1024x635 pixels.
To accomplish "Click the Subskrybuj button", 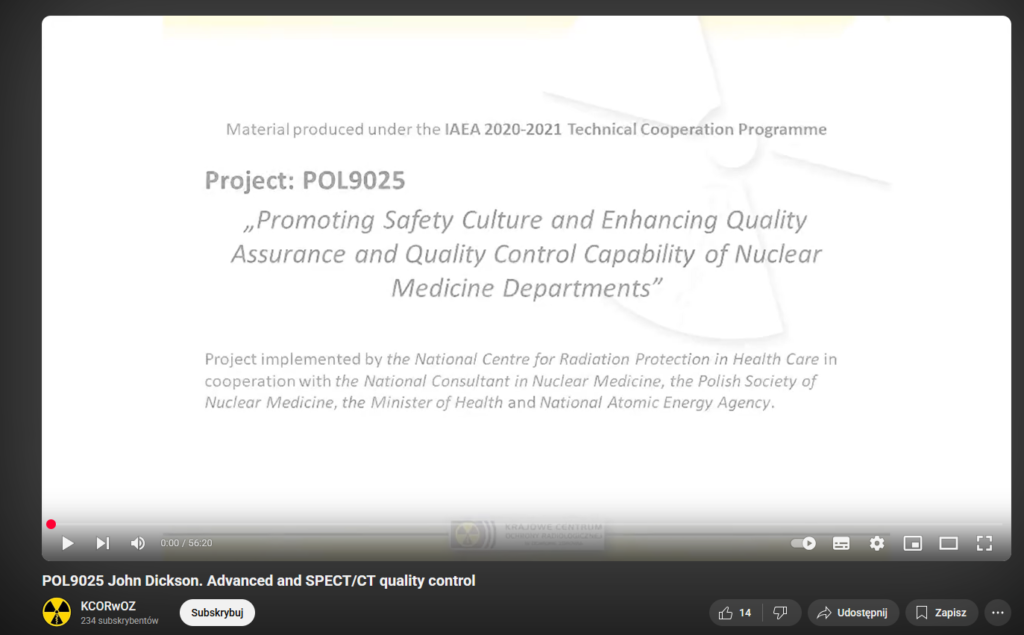I will [x=217, y=612].
